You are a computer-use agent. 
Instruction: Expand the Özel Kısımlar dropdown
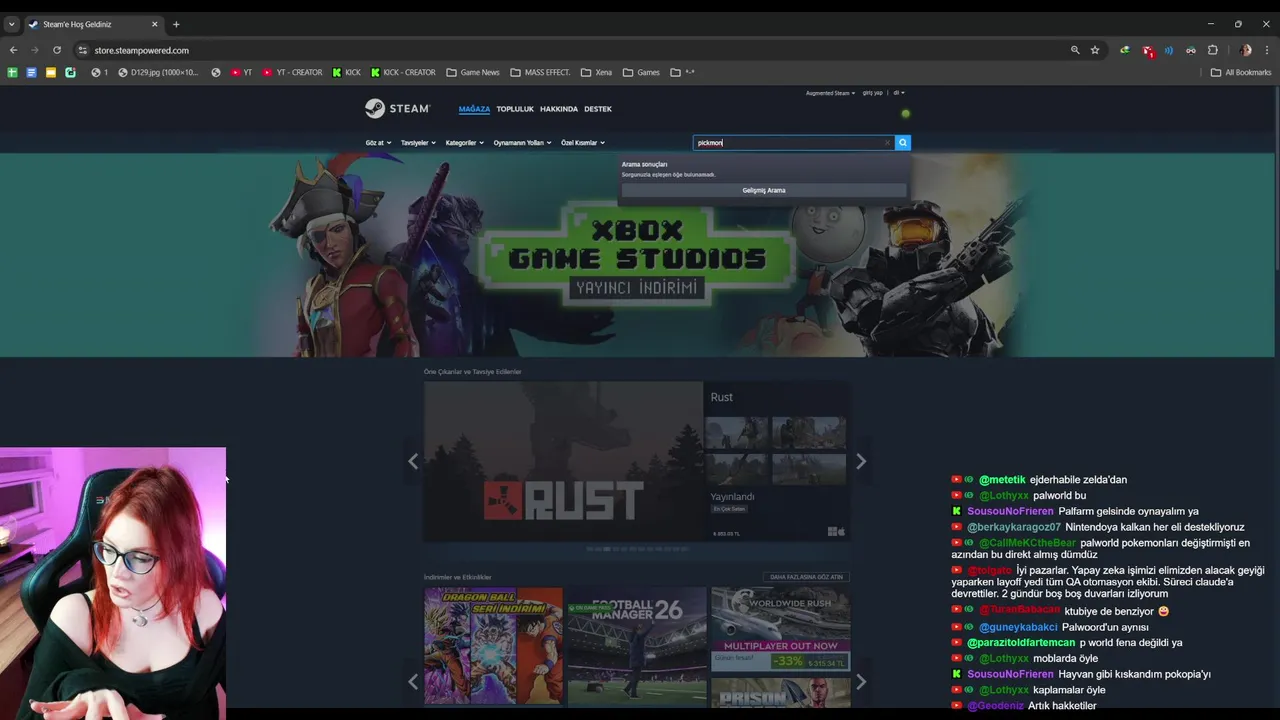(582, 143)
